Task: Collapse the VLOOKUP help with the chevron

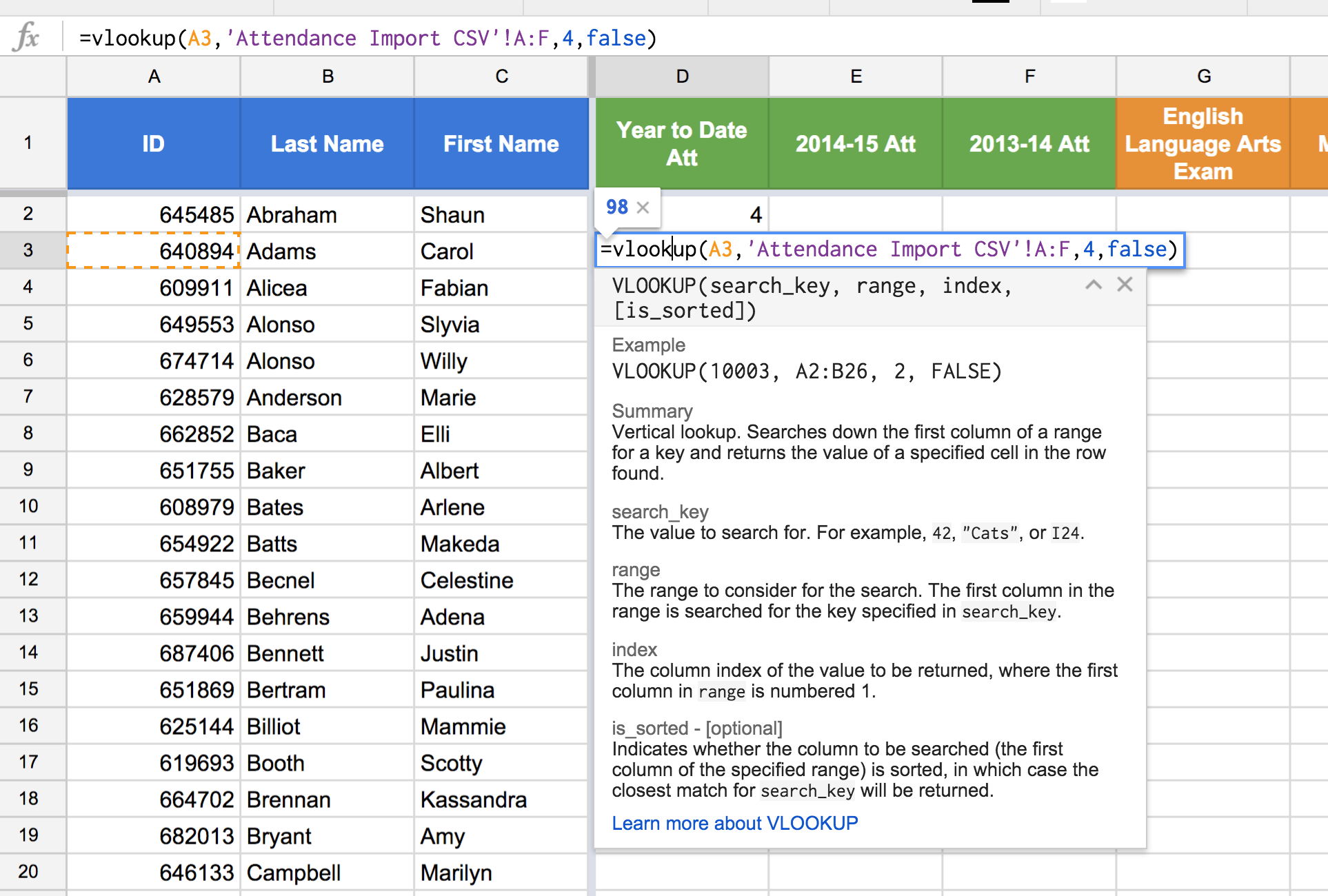Action: (x=1094, y=284)
